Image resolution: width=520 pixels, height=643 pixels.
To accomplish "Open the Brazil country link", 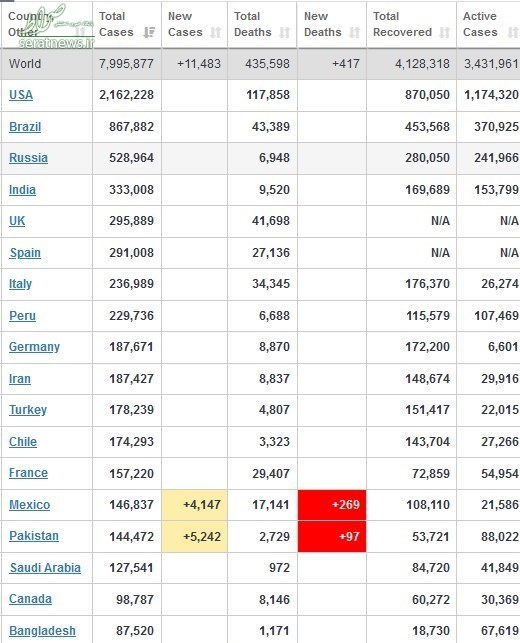I will click(x=25, y=127).
